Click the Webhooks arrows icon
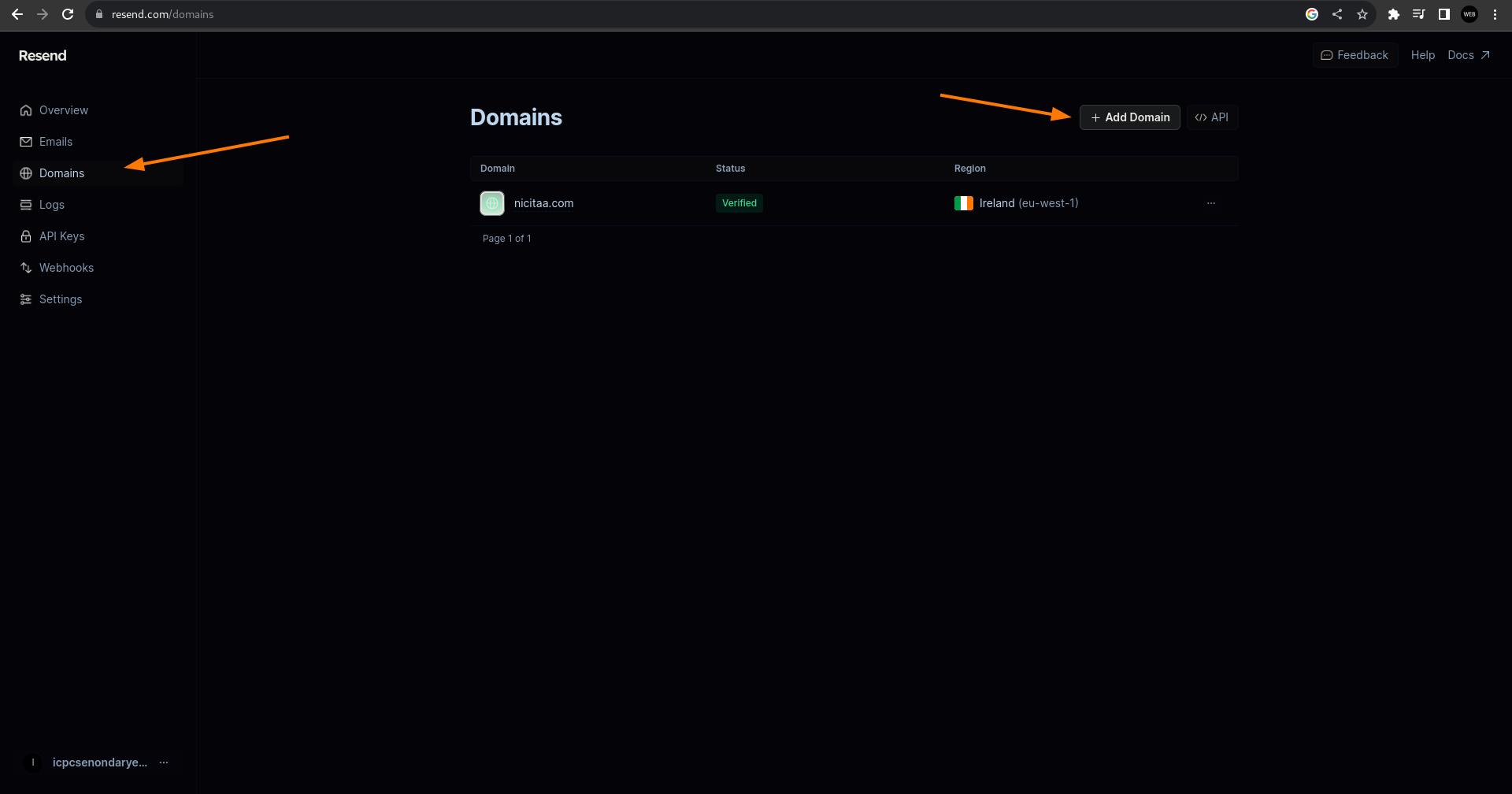Screen dimensions: 1512x794 (x=26, y=268)
